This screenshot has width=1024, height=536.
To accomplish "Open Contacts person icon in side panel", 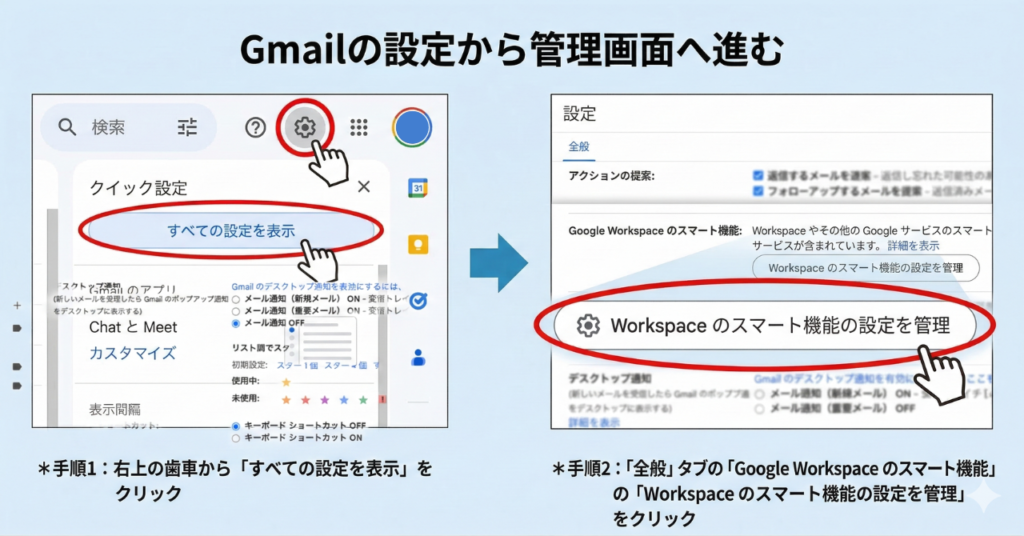I will pyautogui.click(x=418, y=357).
